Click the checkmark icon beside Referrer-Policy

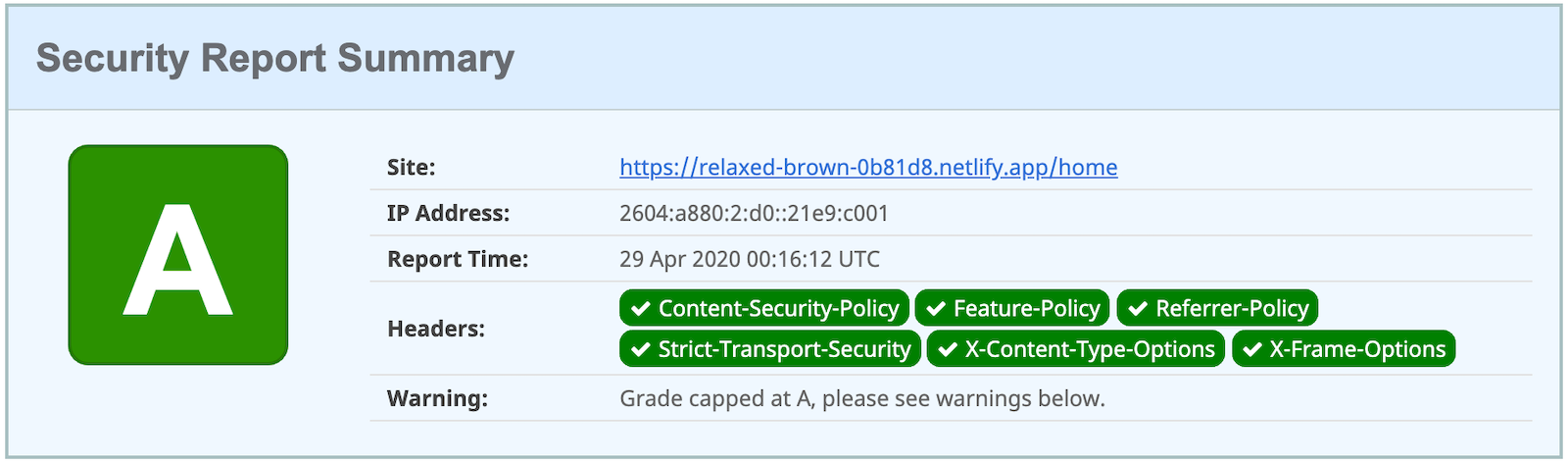pos(1138,309)
